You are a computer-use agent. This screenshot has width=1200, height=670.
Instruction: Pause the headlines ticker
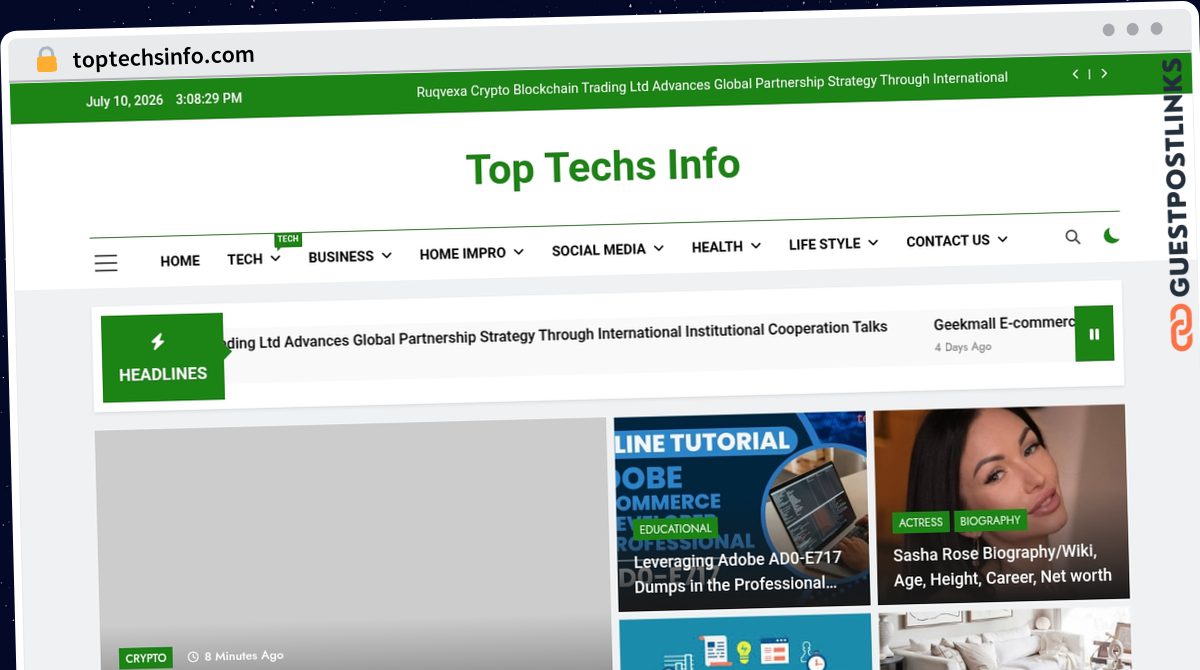pos(1094,334)
